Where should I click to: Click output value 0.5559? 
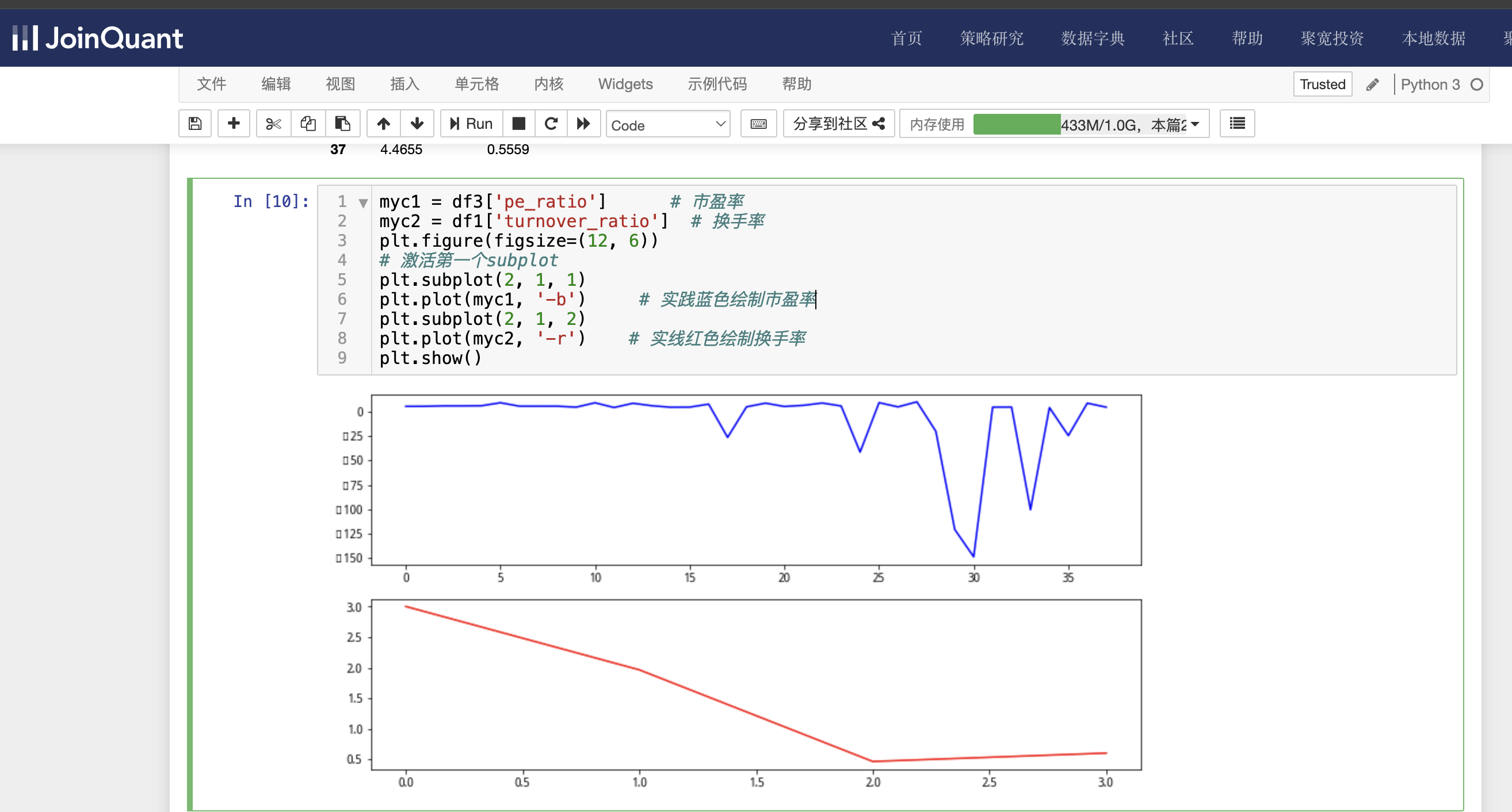coord(507,150)
